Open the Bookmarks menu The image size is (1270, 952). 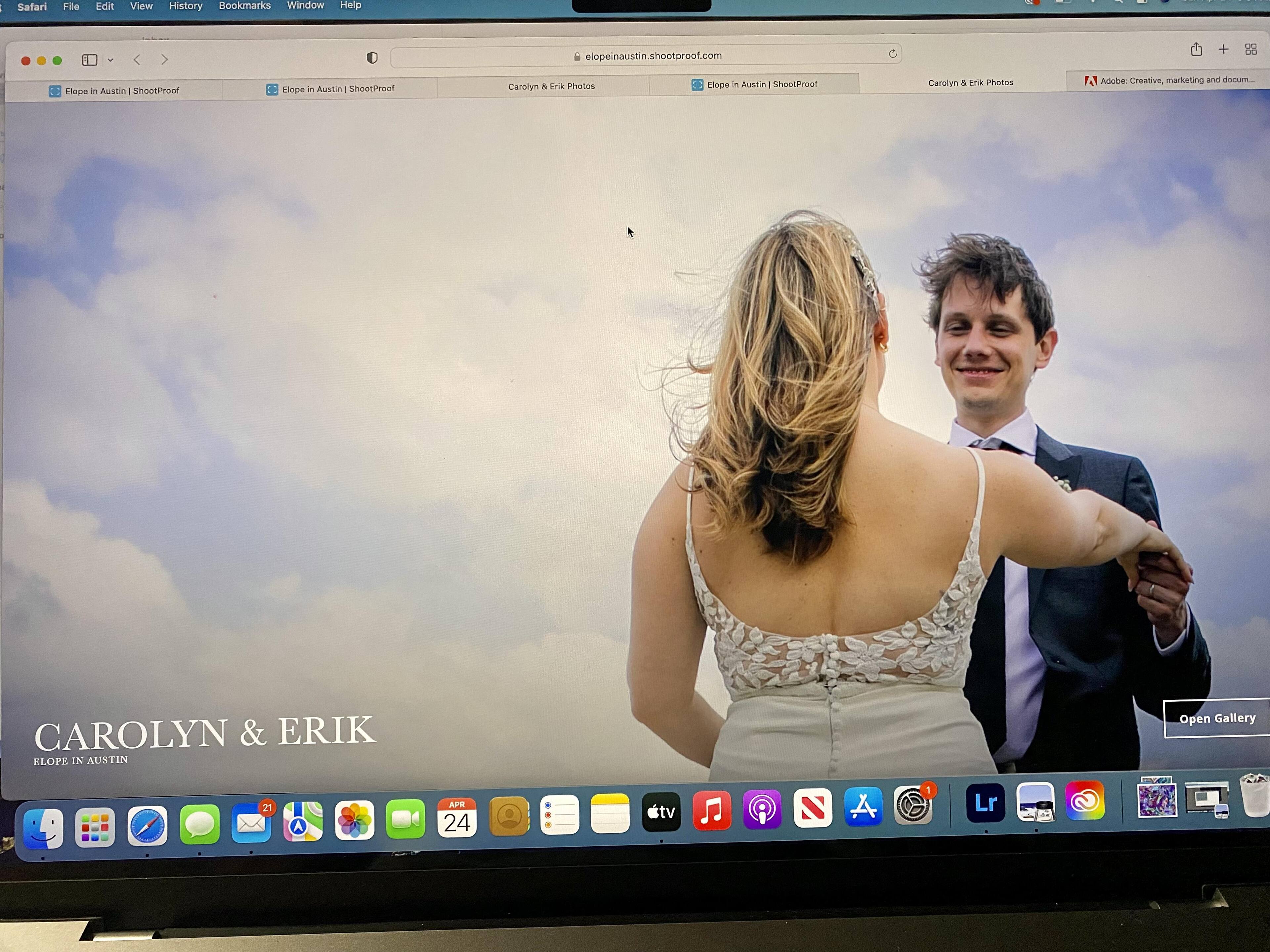244,6
